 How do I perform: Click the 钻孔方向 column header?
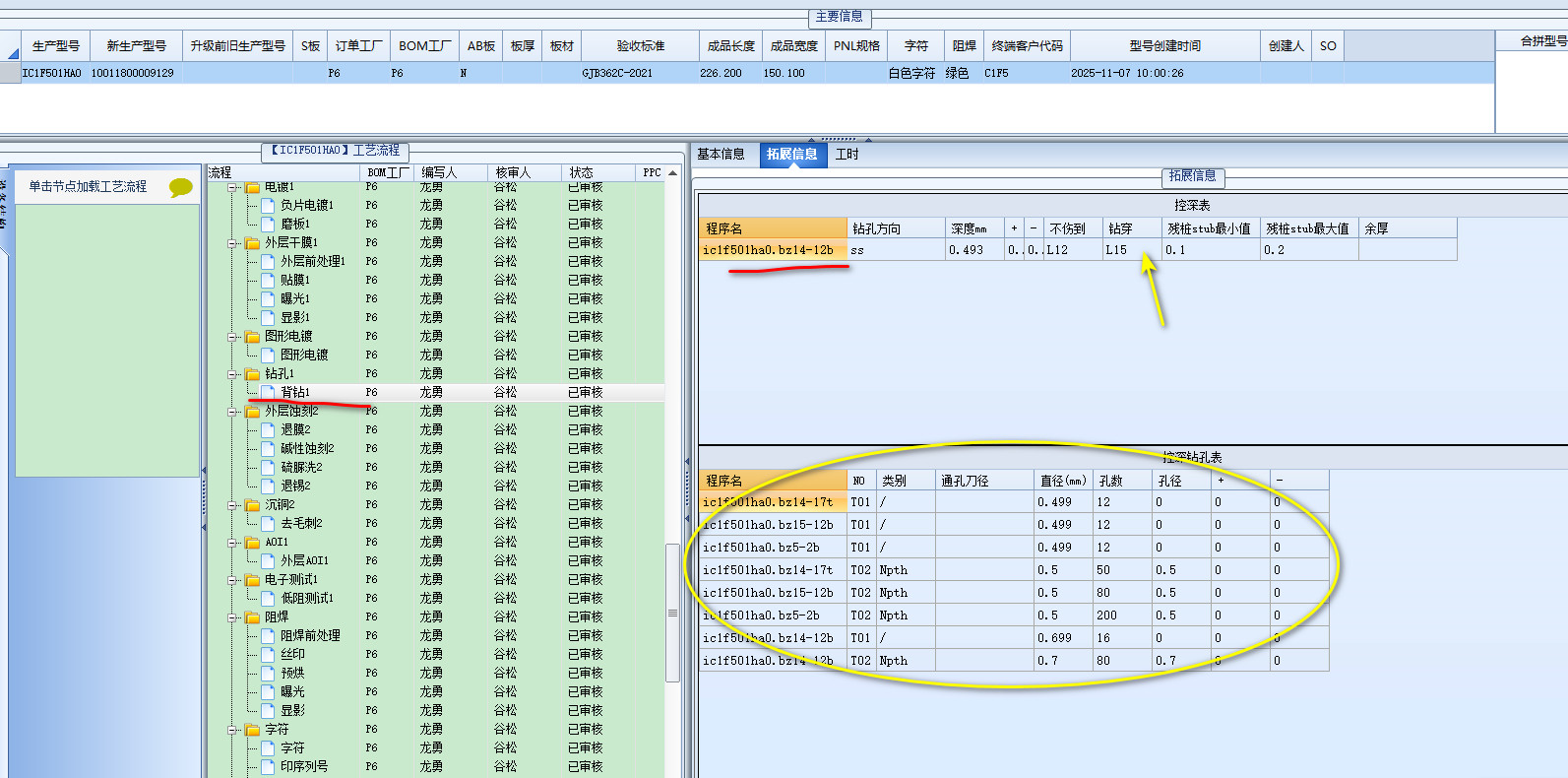896,228
